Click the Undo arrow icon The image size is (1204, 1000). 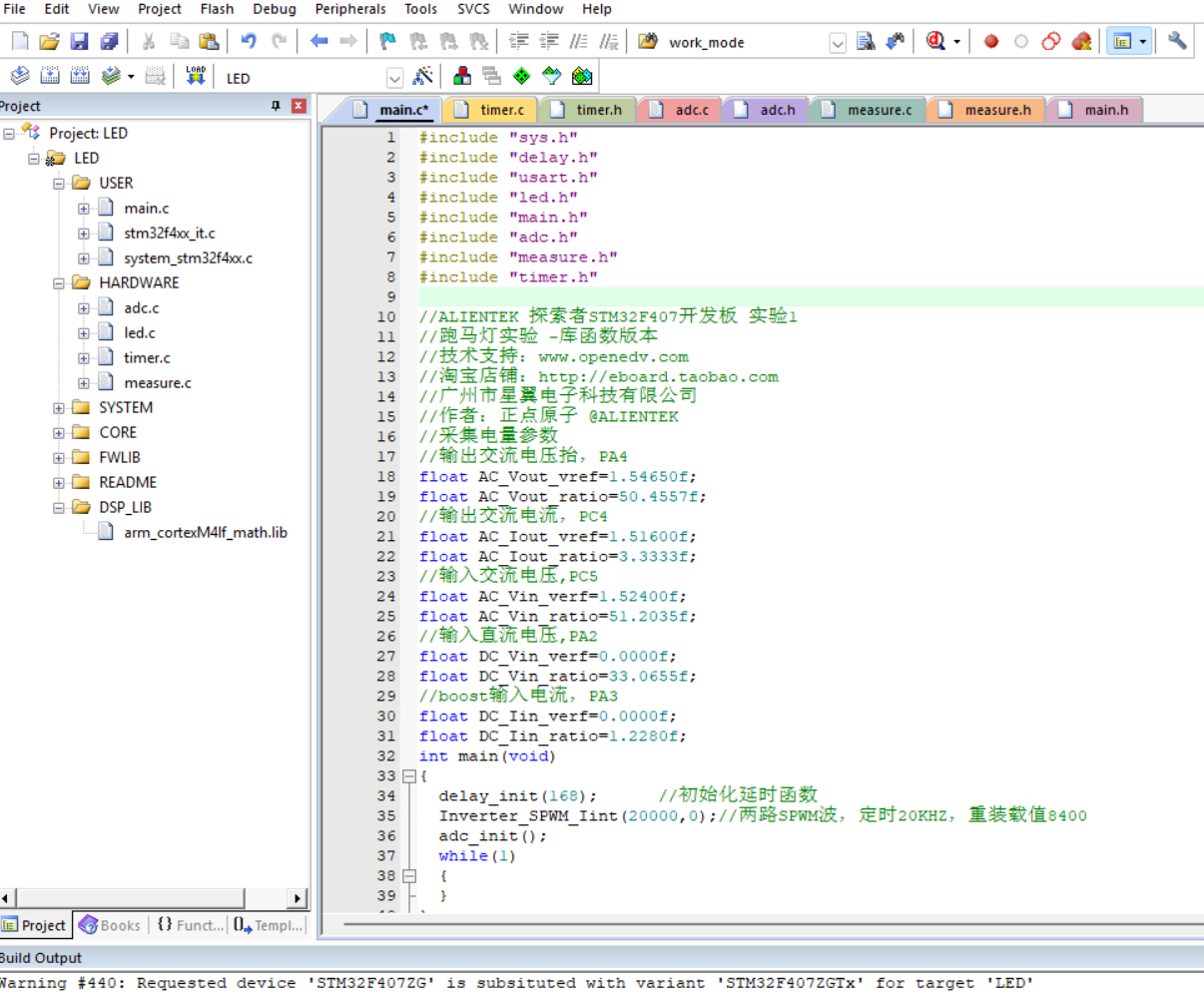249,41
